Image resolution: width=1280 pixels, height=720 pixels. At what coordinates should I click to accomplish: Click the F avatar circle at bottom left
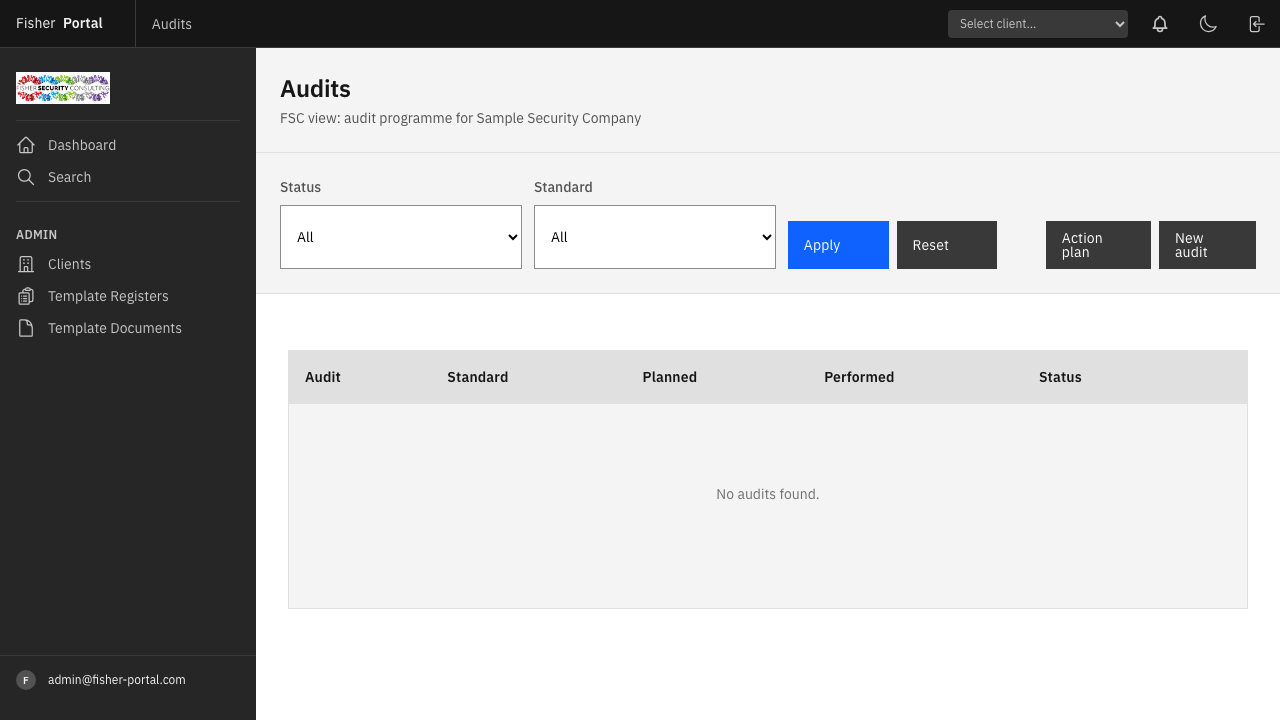pos(25,679)
